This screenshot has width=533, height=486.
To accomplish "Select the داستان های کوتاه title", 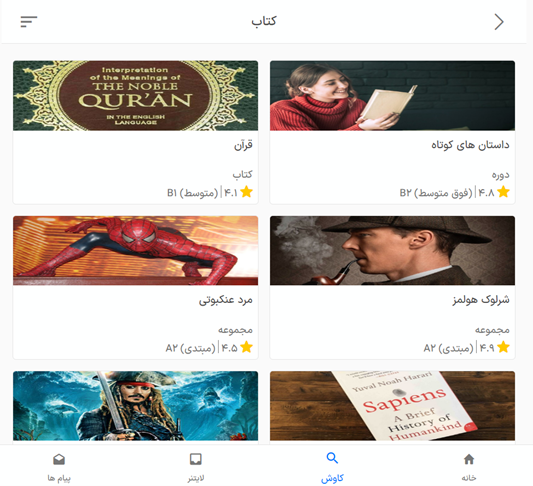I will click(x=470, y=145).
